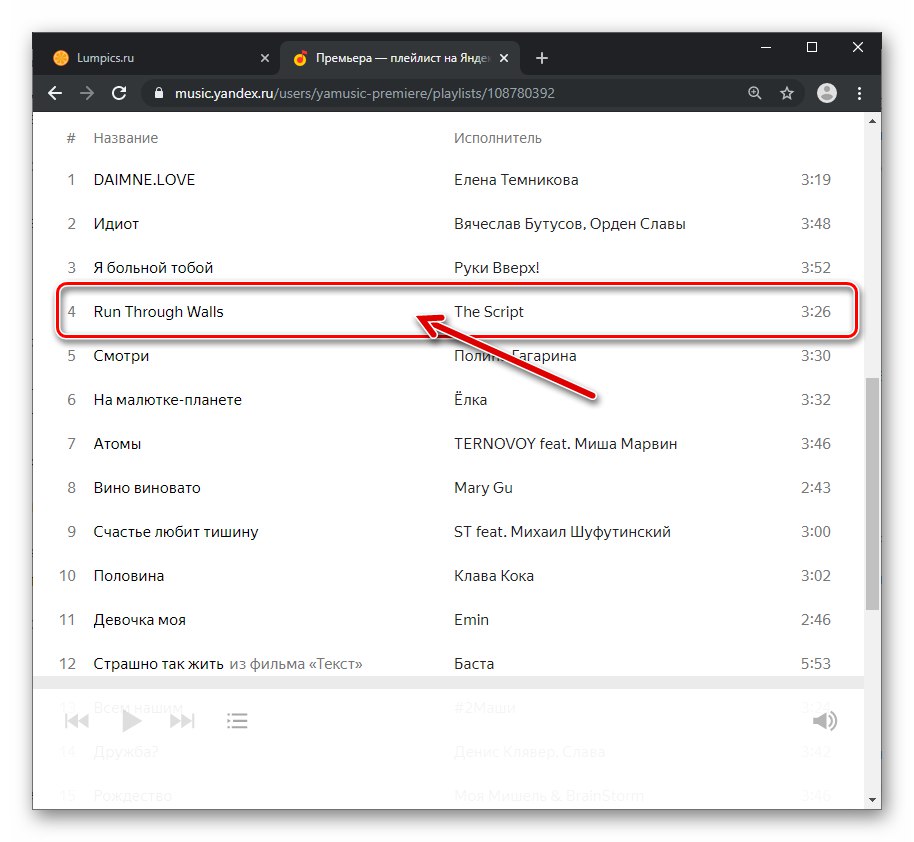Image resolution: width=914 pixels, height=842 pixels.
Task: Click the page vertical scrollbar thumb
Action: 872,494
